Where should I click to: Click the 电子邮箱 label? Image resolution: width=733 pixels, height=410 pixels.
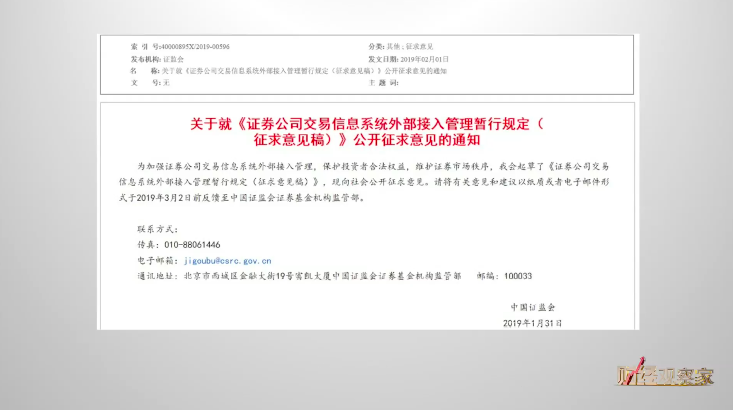[158, 261]
